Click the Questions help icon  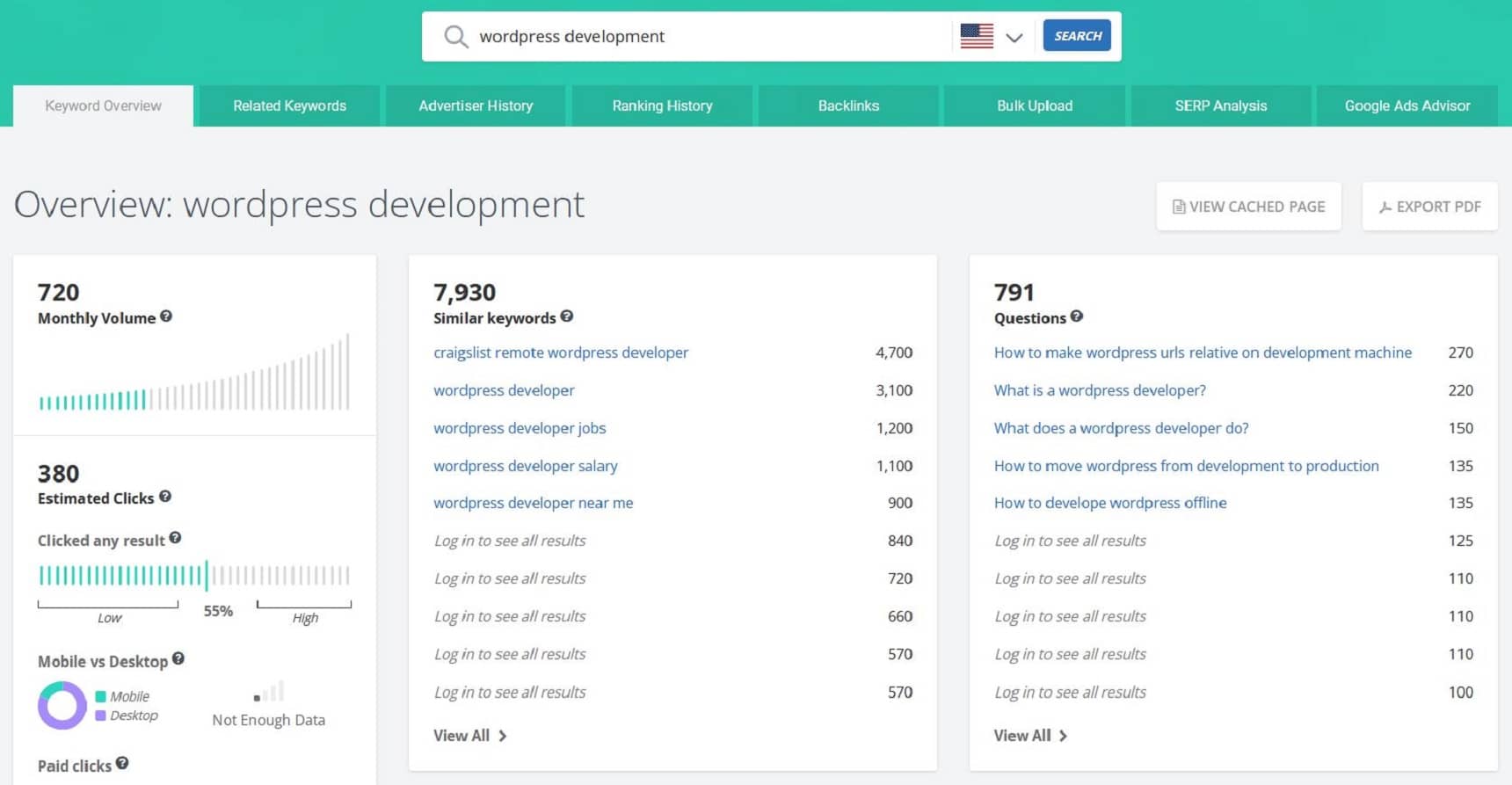pos(1077,316)
